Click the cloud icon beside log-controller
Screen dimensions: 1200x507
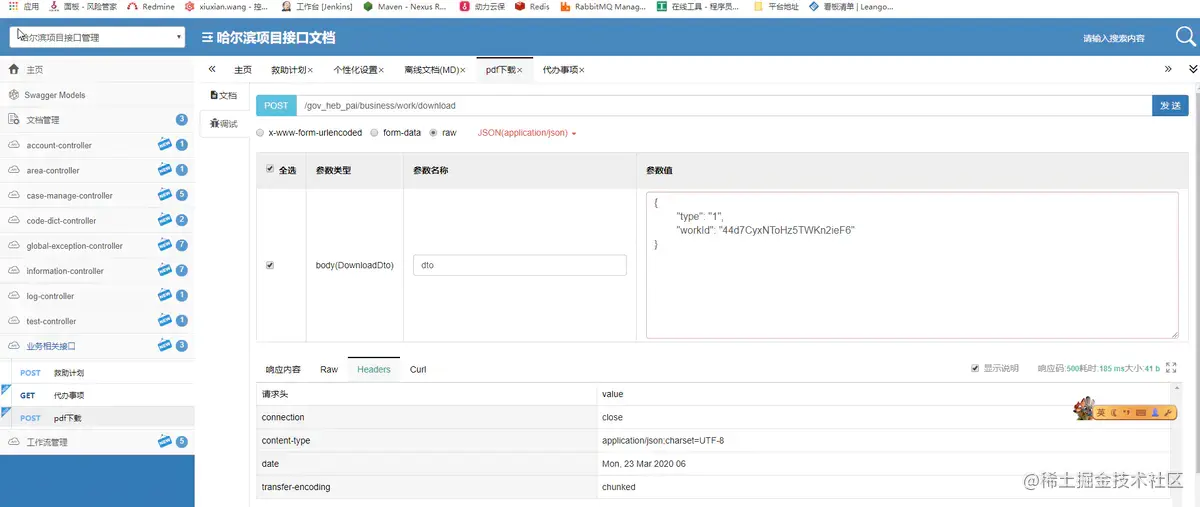point(14,296)
